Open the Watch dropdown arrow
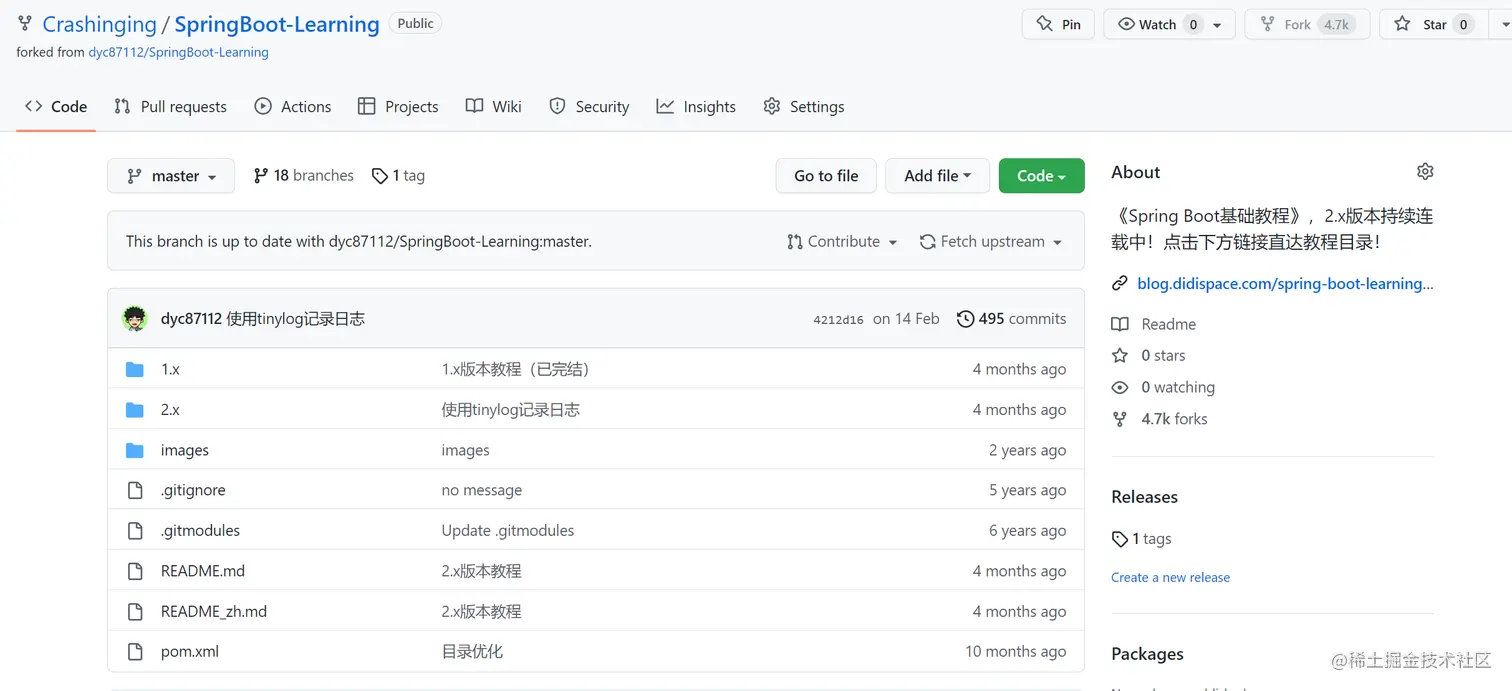The width and height of the screenshot is (1512, 691). (x=1217, y=25)
